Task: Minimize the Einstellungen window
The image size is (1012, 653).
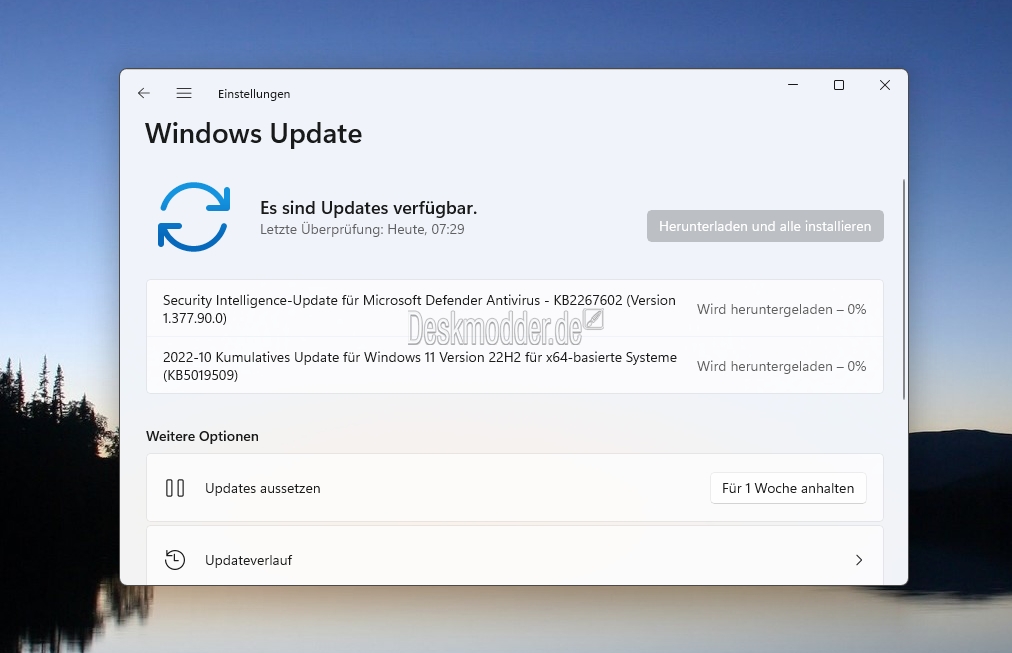Action: [x=793, y=85]
